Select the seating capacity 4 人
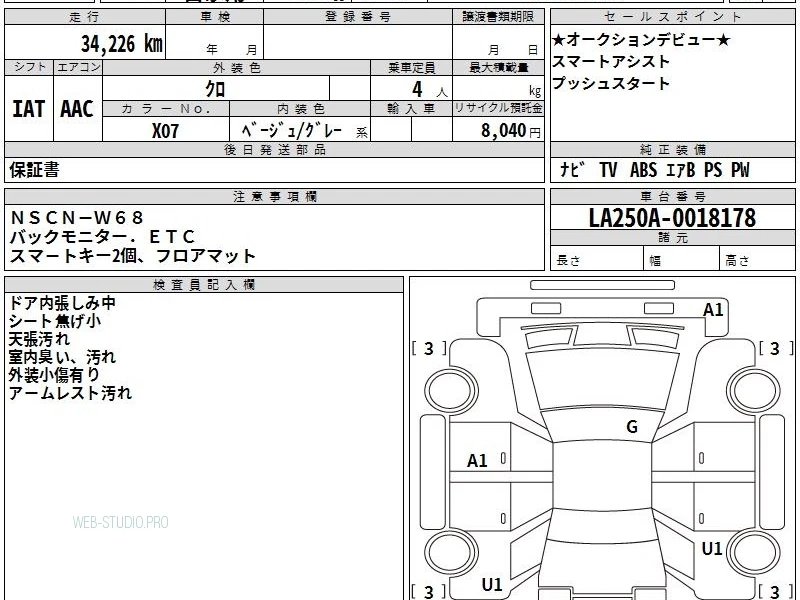The height and width of the screenshot is (600, 800). 430,90
